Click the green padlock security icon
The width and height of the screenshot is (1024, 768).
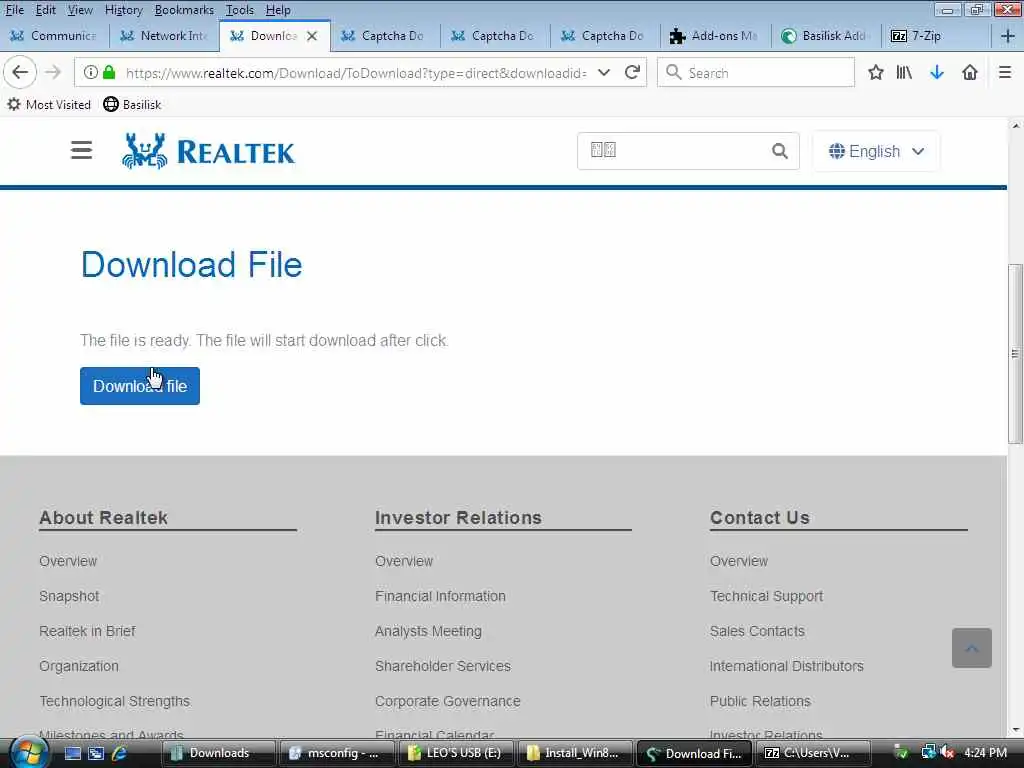point(109,72)
